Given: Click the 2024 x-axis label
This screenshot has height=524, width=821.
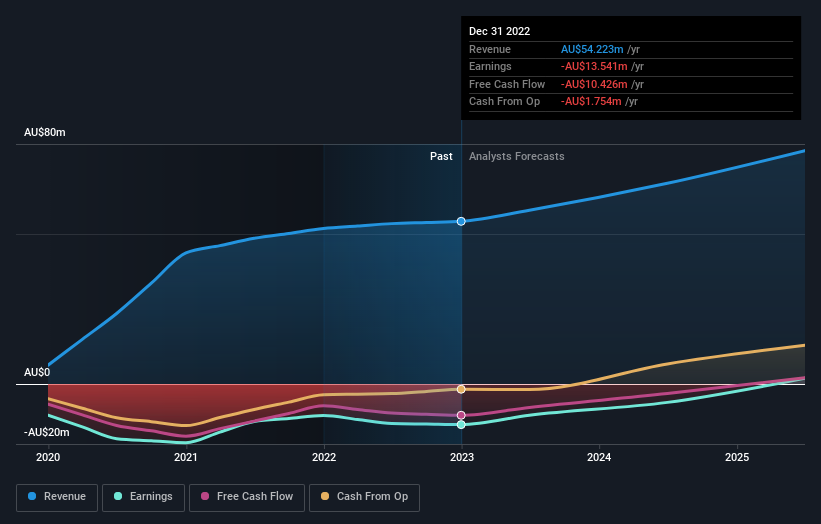Looking at the screenshot, I should 599,457.
